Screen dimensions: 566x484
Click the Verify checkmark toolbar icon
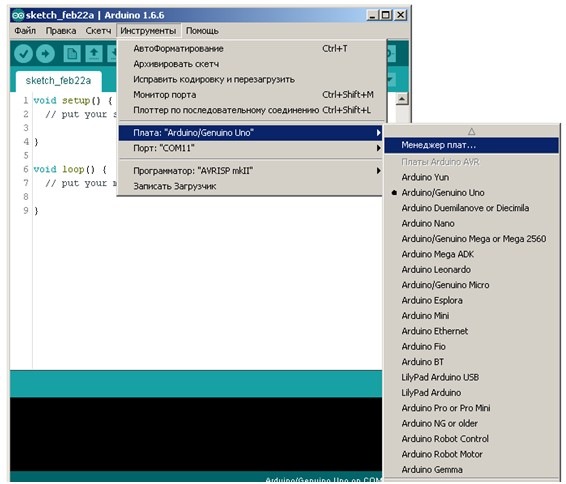point(23,54)
